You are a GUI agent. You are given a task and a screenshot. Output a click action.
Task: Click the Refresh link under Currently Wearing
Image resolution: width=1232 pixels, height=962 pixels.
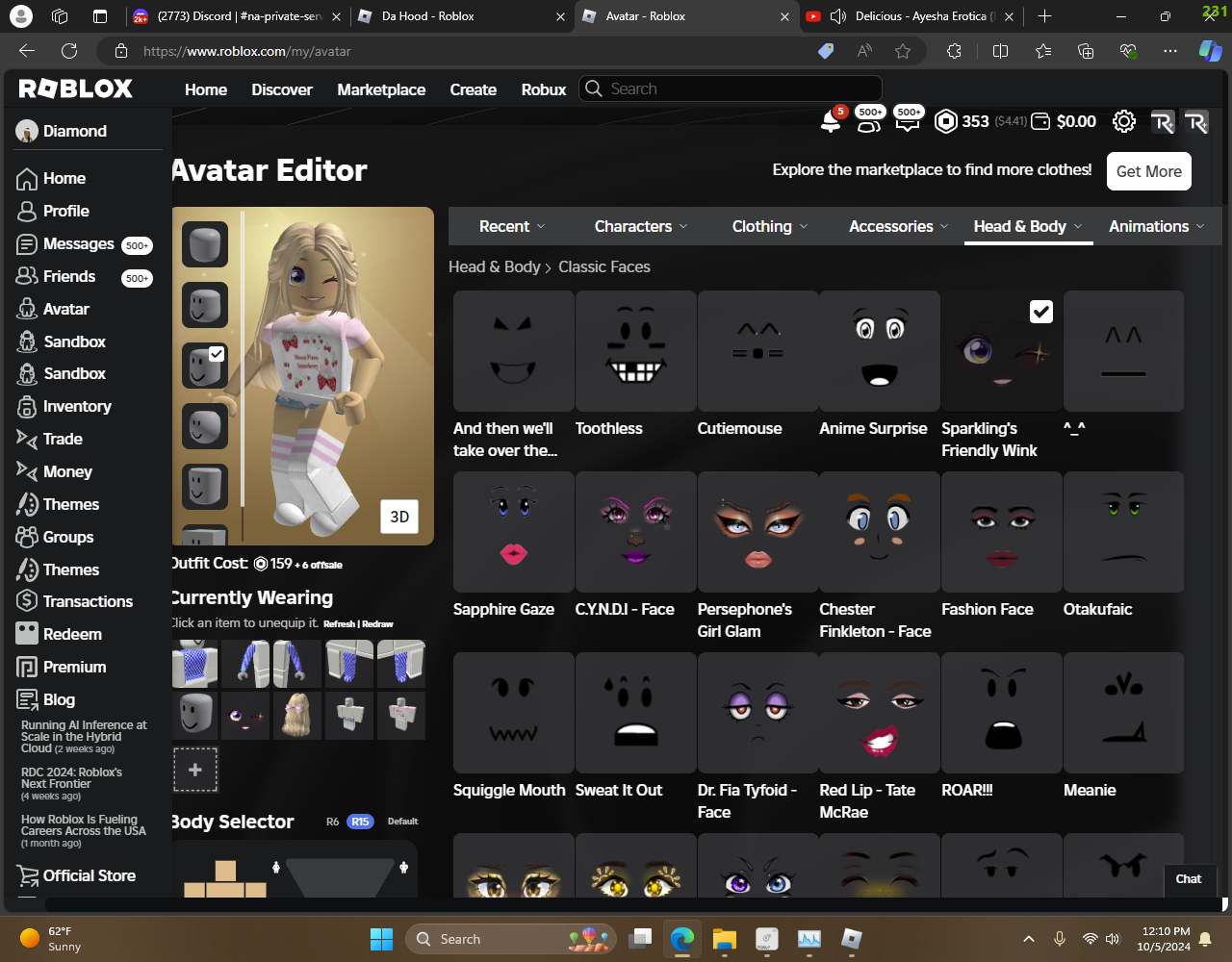tap(339, 623)
